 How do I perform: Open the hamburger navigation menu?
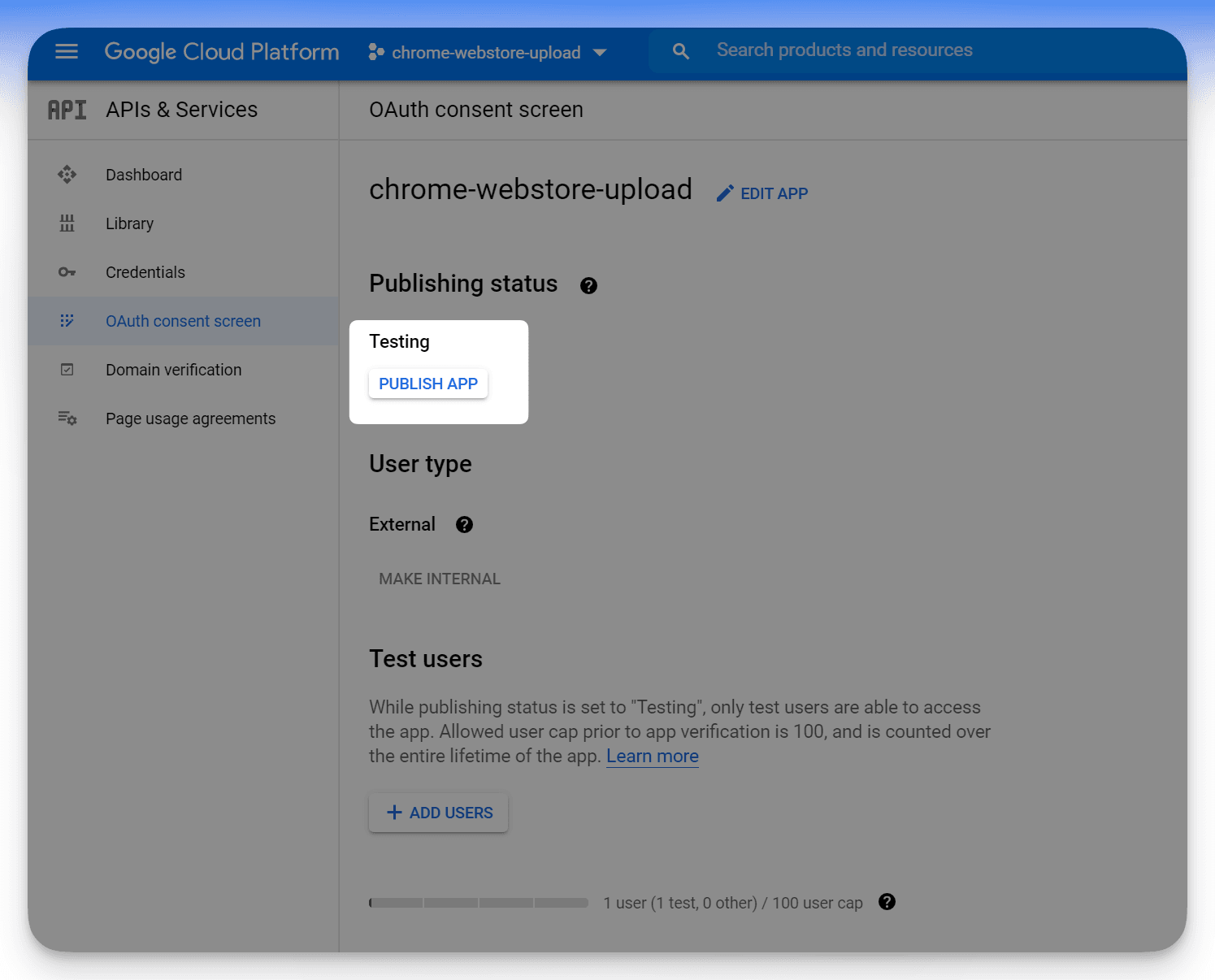pos(67,52)
